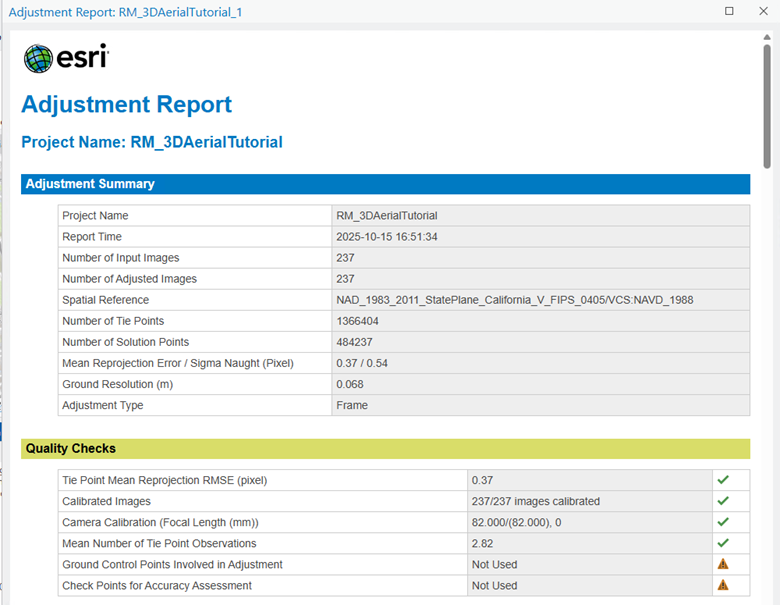The width and height of the screenshot is (780, 605).
Task: Click the Ground Resolution (m) label
Action: [117, 384]
